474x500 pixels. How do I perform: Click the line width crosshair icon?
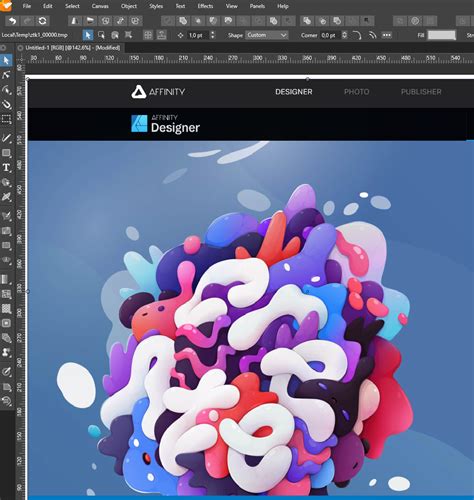(180, 35)
